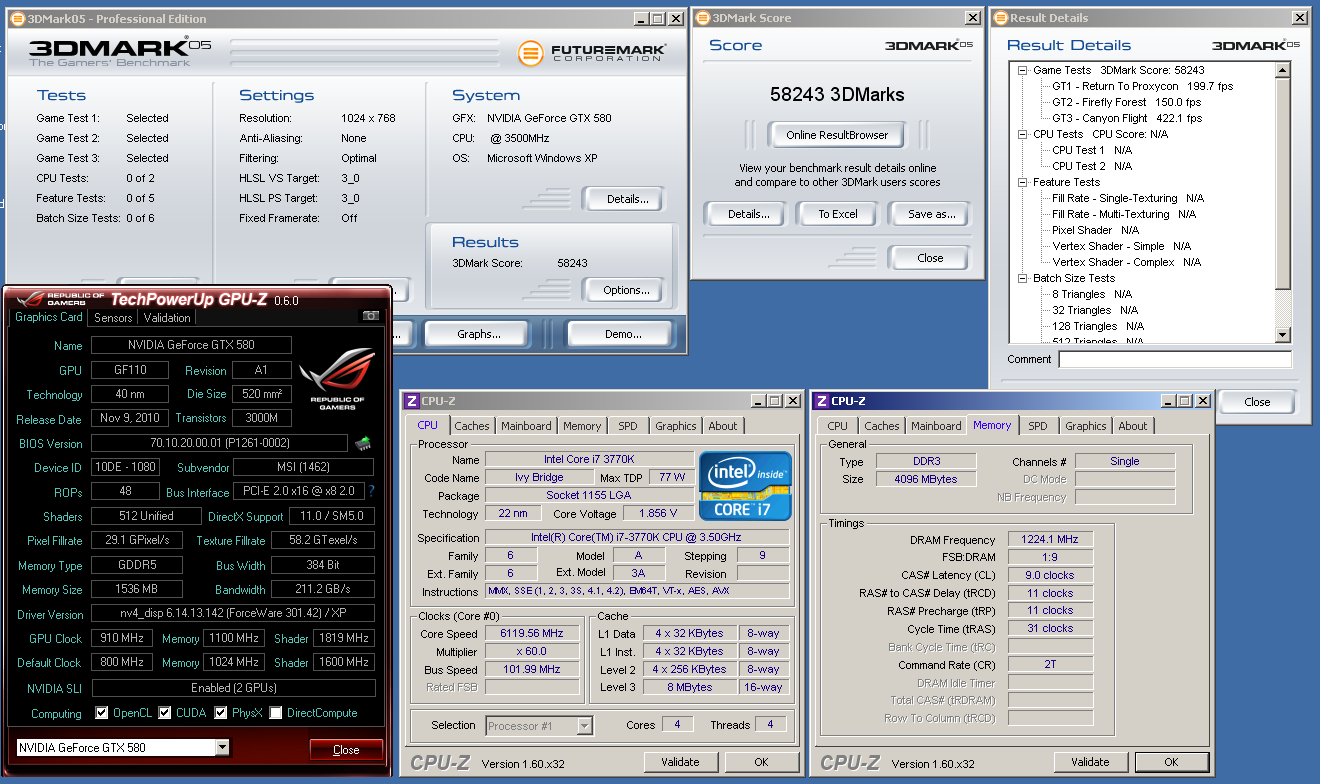Collapse the Game Tests tree node
The image size is (1320, 784).
click(x=1023, y=70)
